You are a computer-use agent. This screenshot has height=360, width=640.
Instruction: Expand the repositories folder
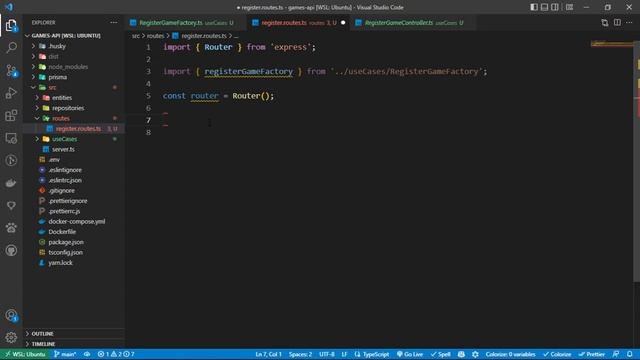tap(74, 108)
